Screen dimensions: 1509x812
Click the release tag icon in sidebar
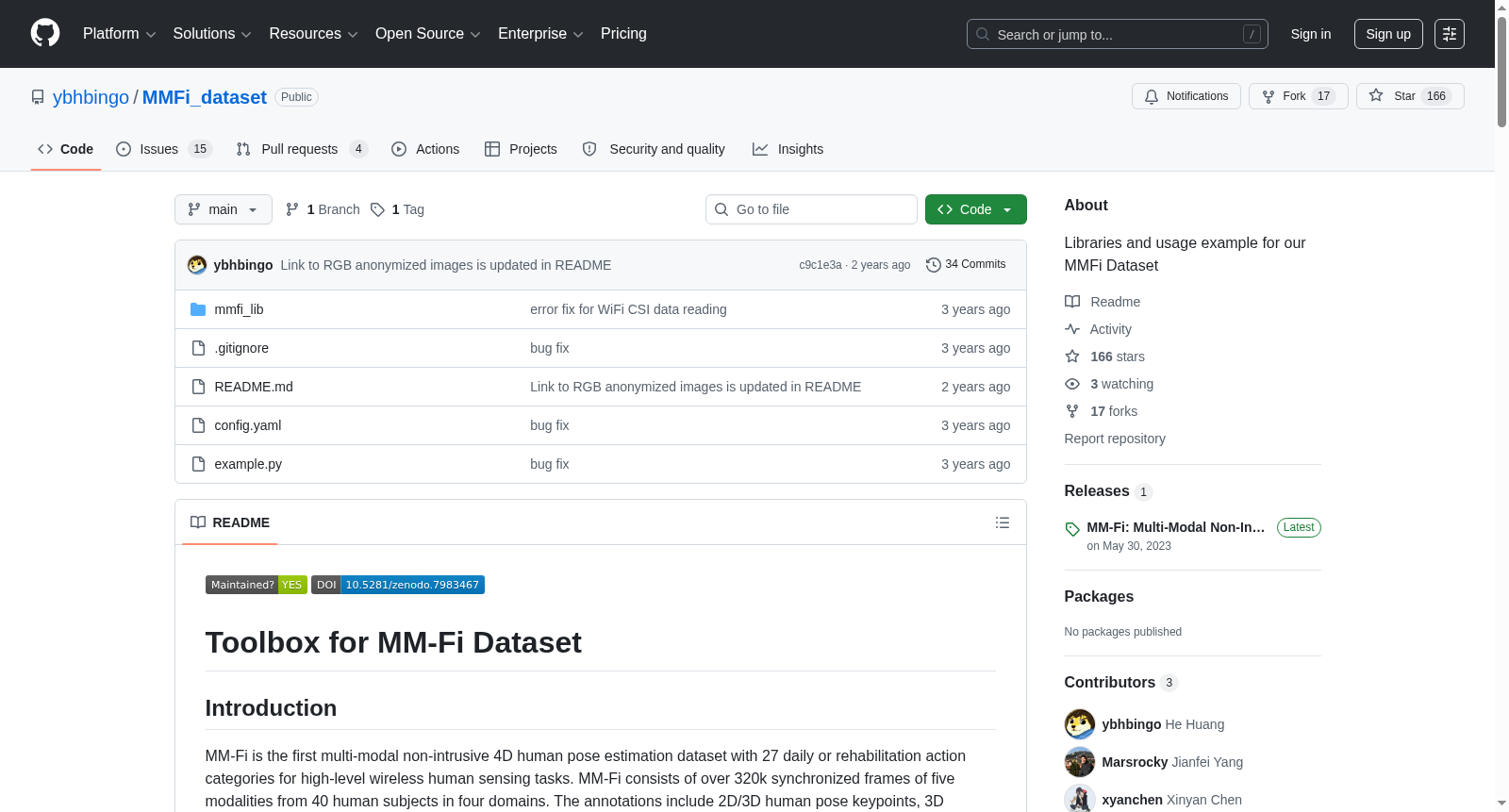(x=1072, y=529)
